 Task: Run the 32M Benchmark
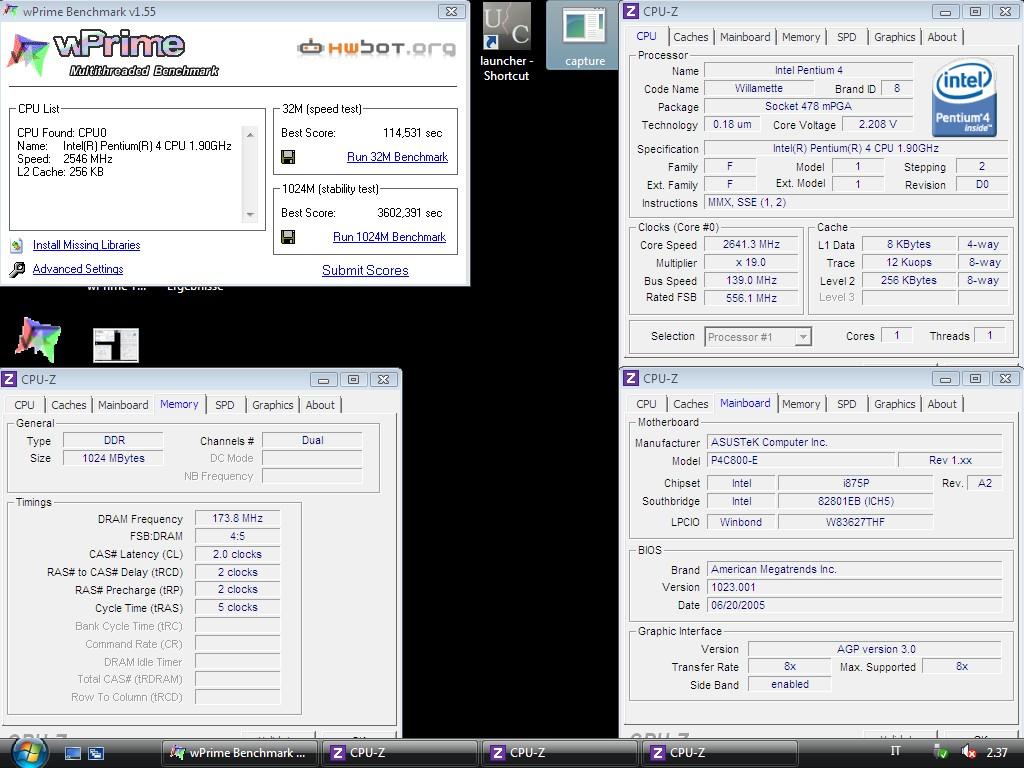click(397, 157)
